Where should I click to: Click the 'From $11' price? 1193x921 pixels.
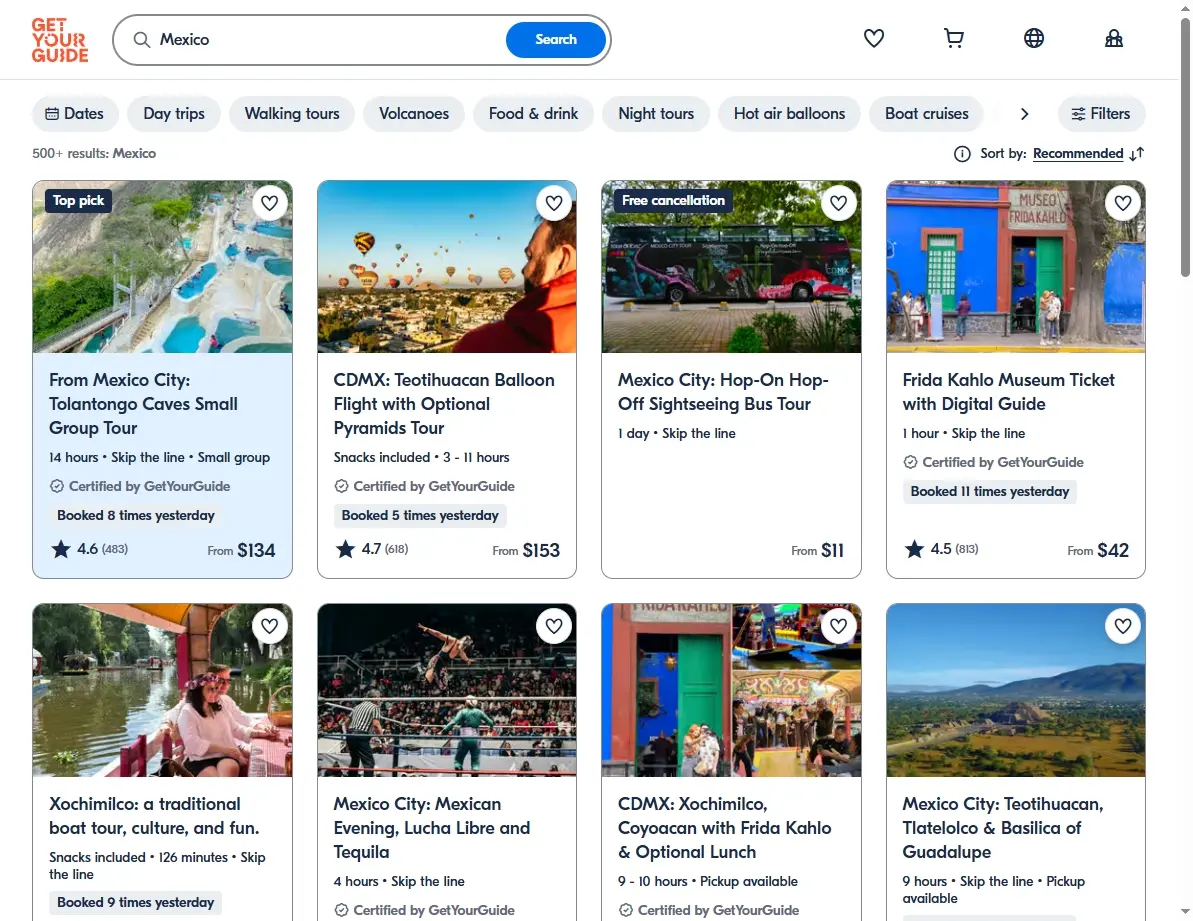[x=818, y=550]
